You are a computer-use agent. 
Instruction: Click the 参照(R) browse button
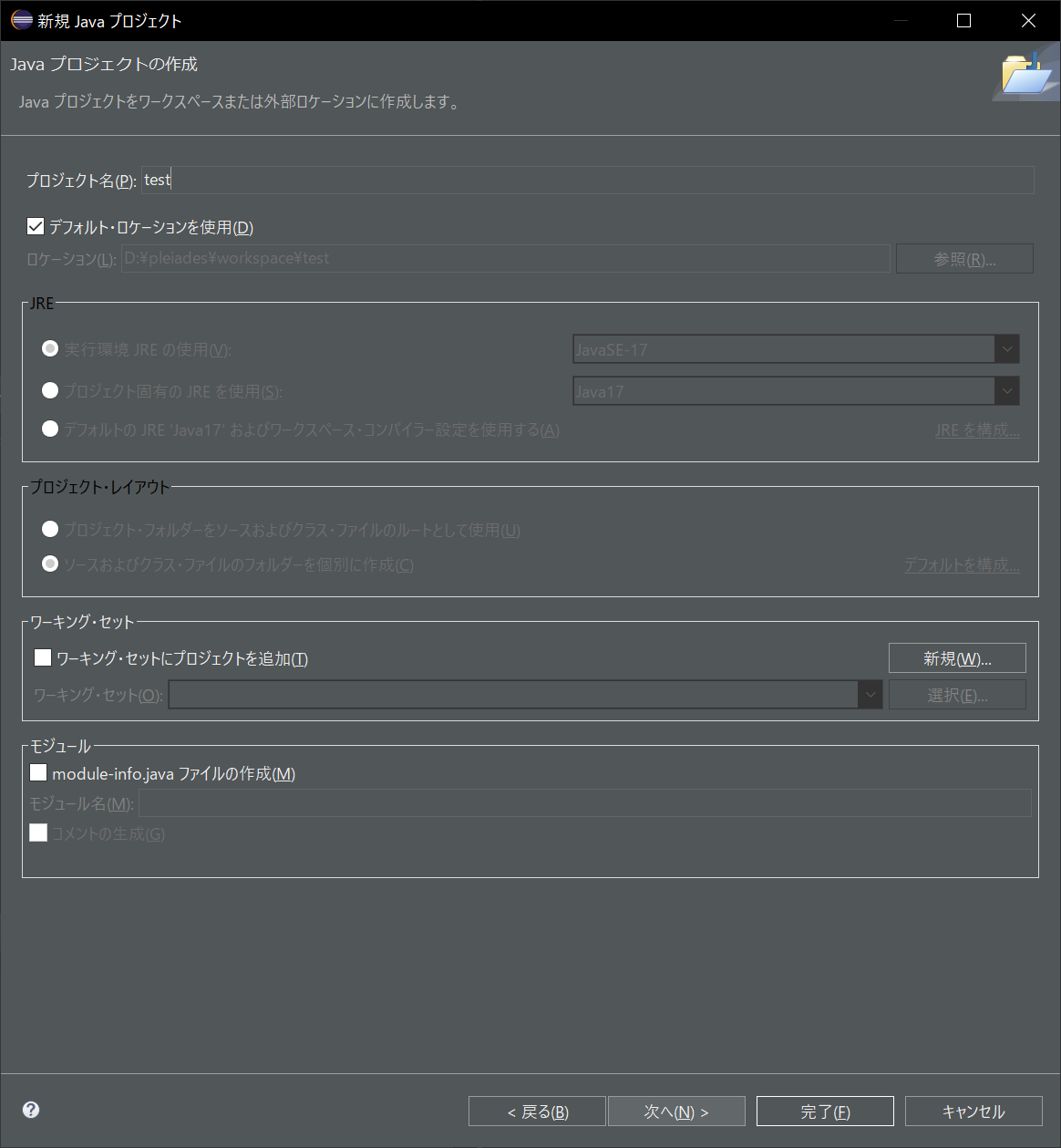tap(963, 258)
